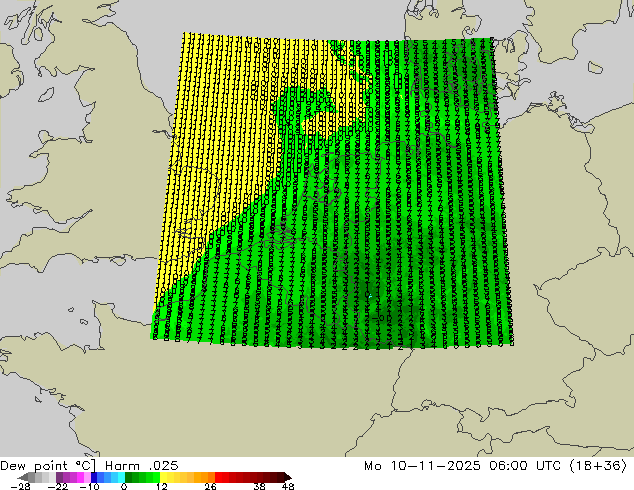Screen dimensions: 634x490
Task: Pick the dark blue legend swatch
Action: 94,477
